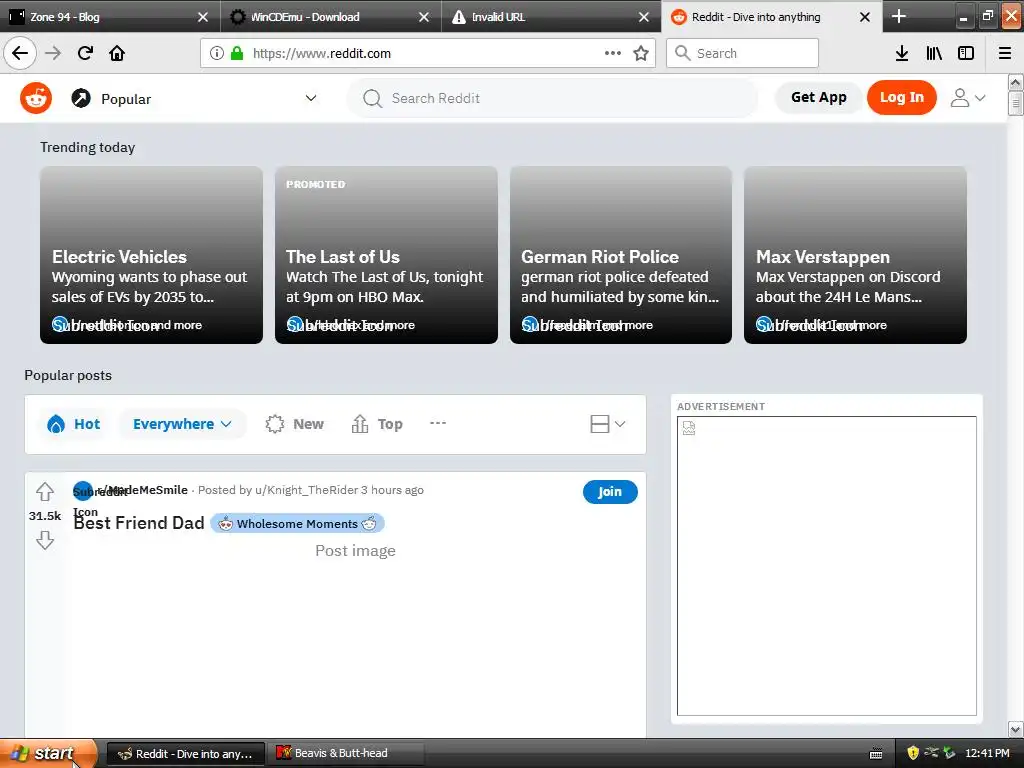This screenshot has height=768, width=1024.
Task: Select the Hot sort option
Action: (x=73, y=424)
